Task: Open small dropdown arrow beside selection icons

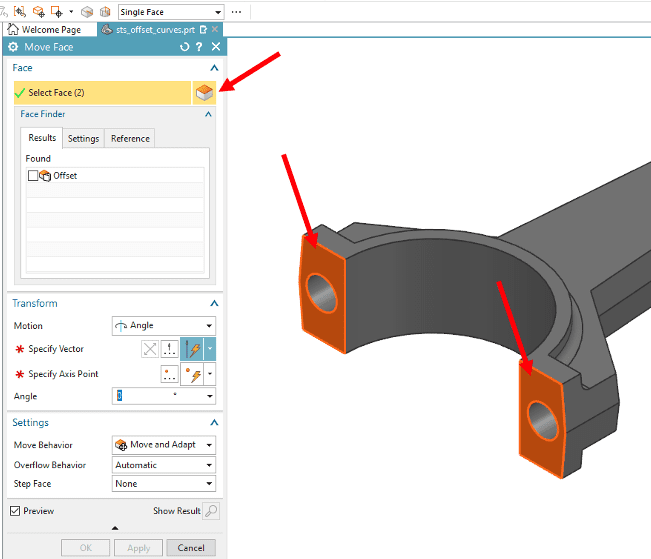Action: (71, 12)
